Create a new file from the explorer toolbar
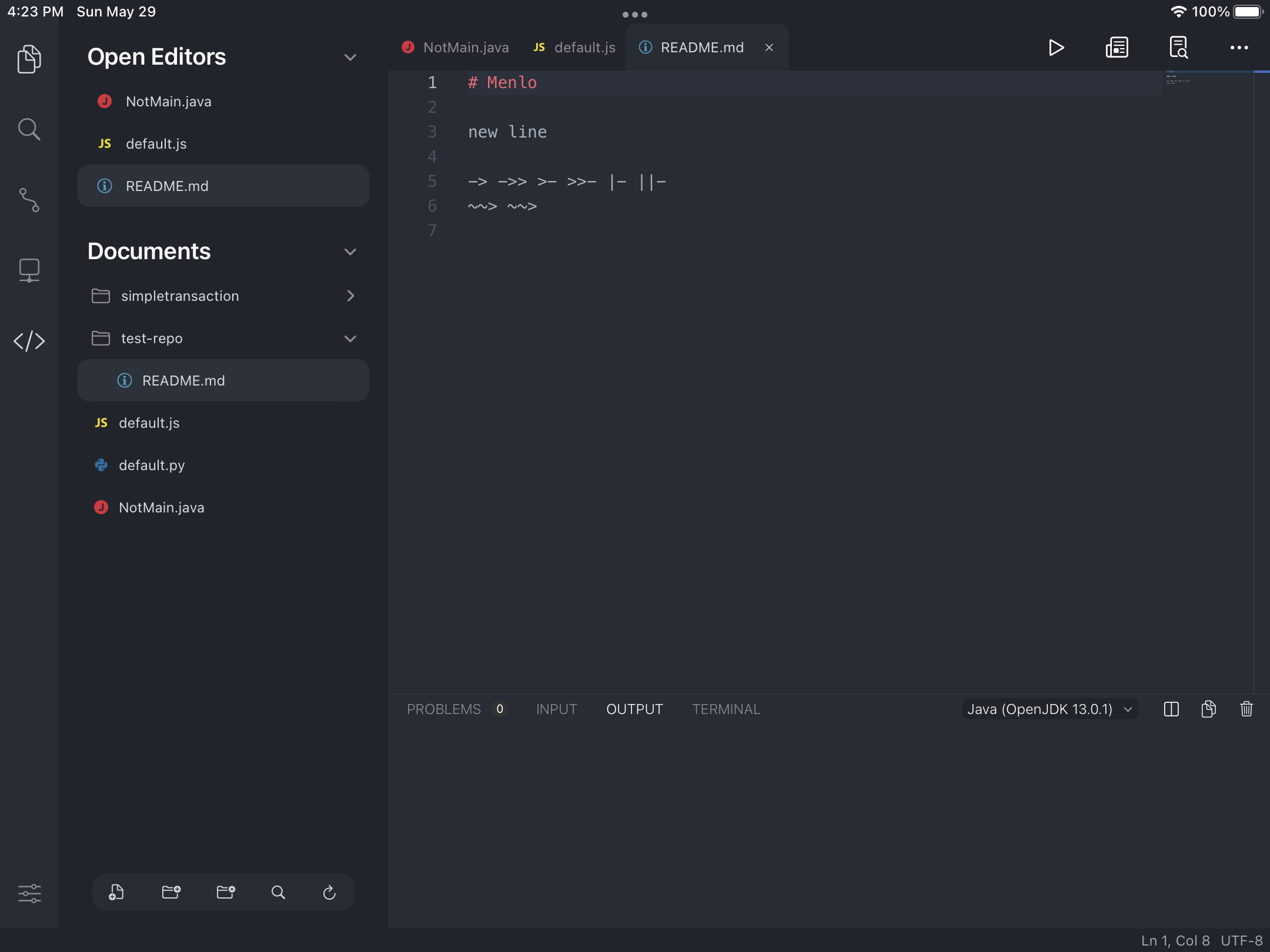 point(117,891)
